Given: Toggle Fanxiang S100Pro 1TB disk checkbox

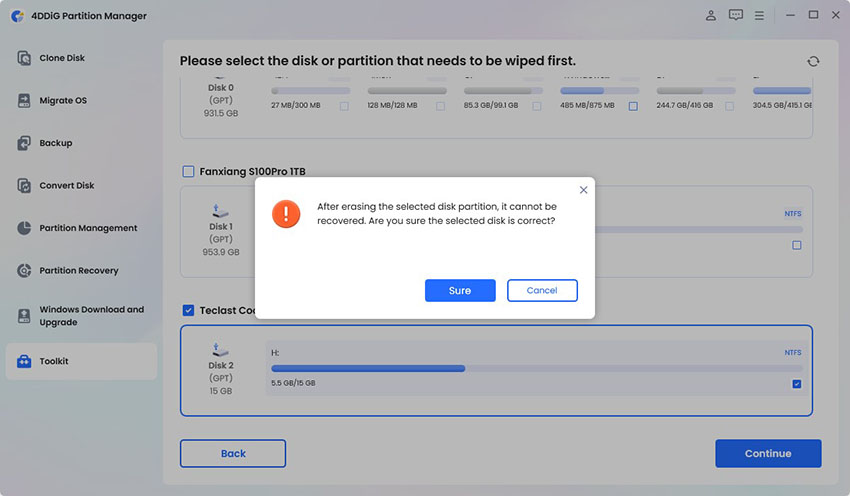Looking at the screenshot, I should tap(188, 171).
